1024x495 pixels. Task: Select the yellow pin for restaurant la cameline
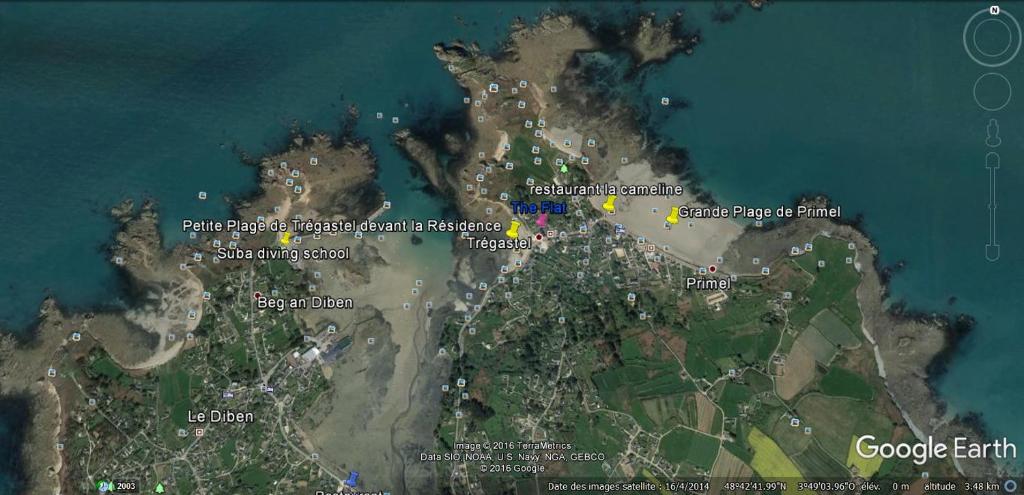[x=609, y=203]
